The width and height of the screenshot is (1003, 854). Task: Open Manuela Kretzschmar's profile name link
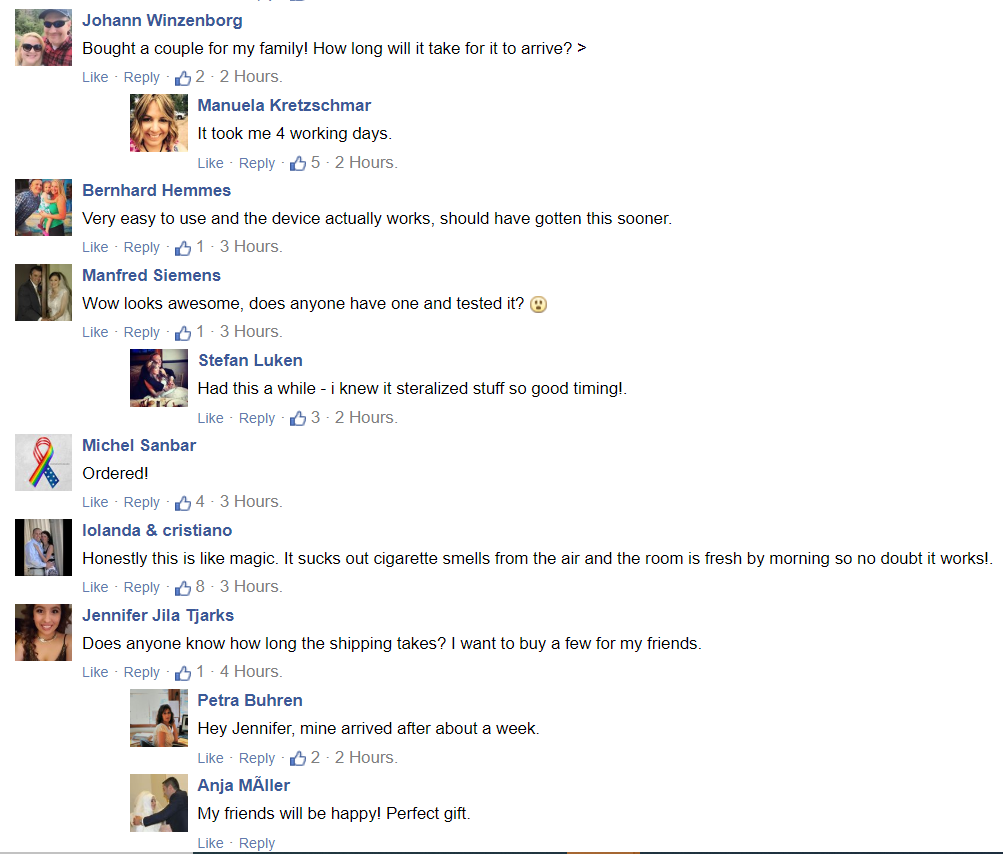[284, 106]
